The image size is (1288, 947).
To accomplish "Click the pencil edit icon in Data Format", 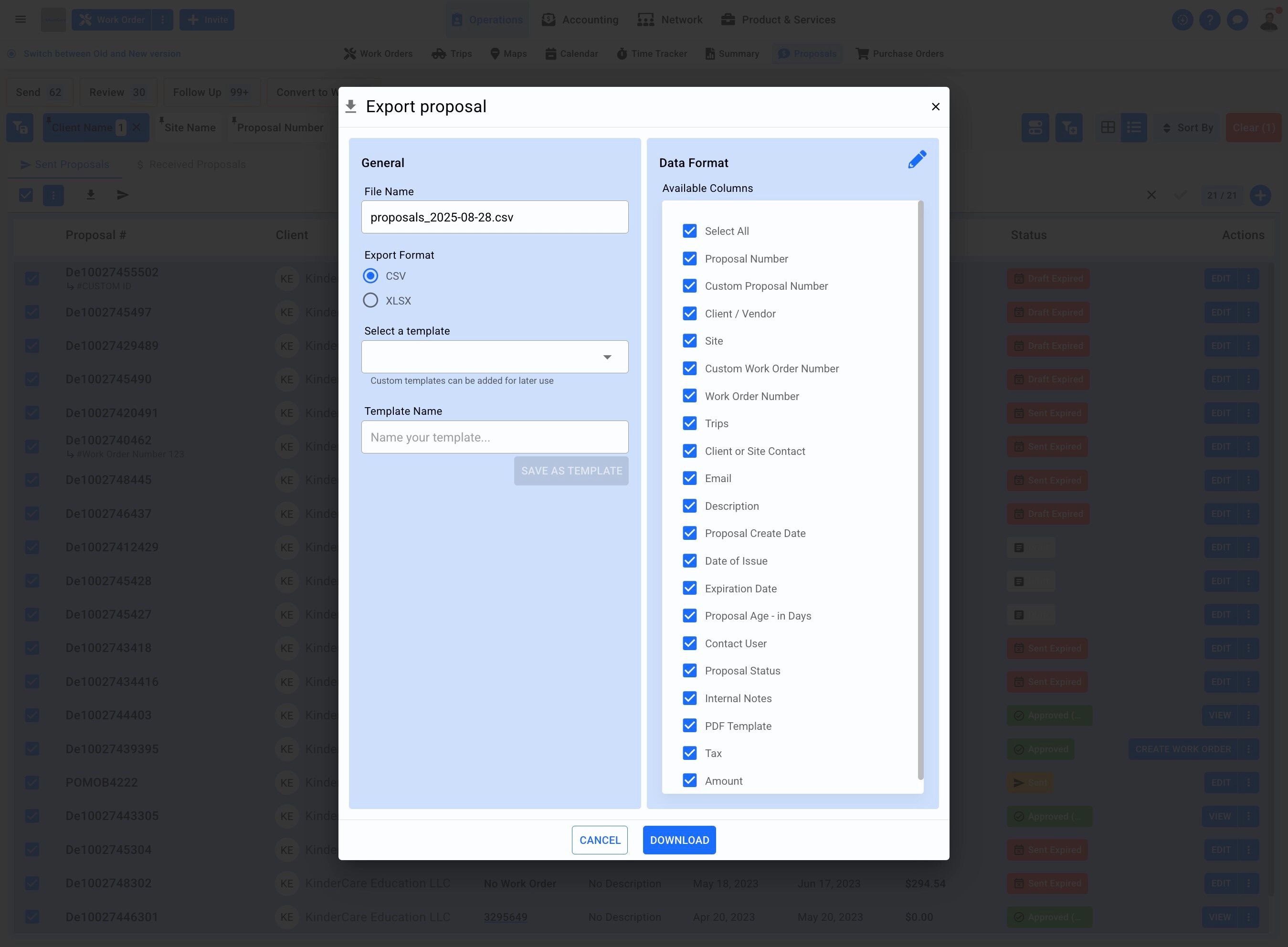I will pos(917,159).
